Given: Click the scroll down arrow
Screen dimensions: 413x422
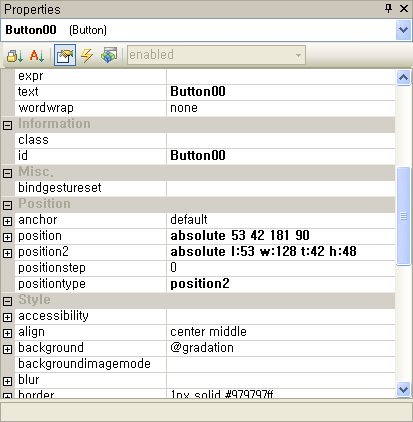Looking at the screenshot, I should (403, 389).
